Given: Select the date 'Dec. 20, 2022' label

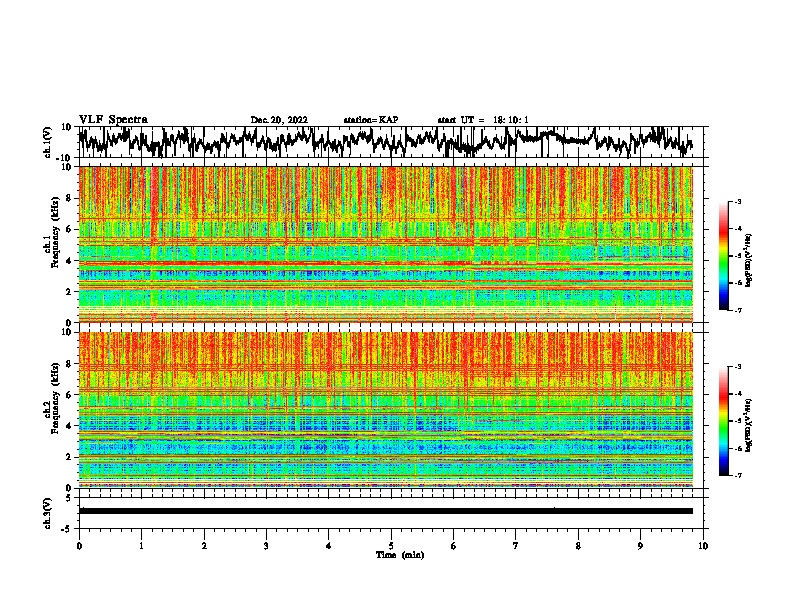Looking at the screenshot, I should tap(279, 120).
